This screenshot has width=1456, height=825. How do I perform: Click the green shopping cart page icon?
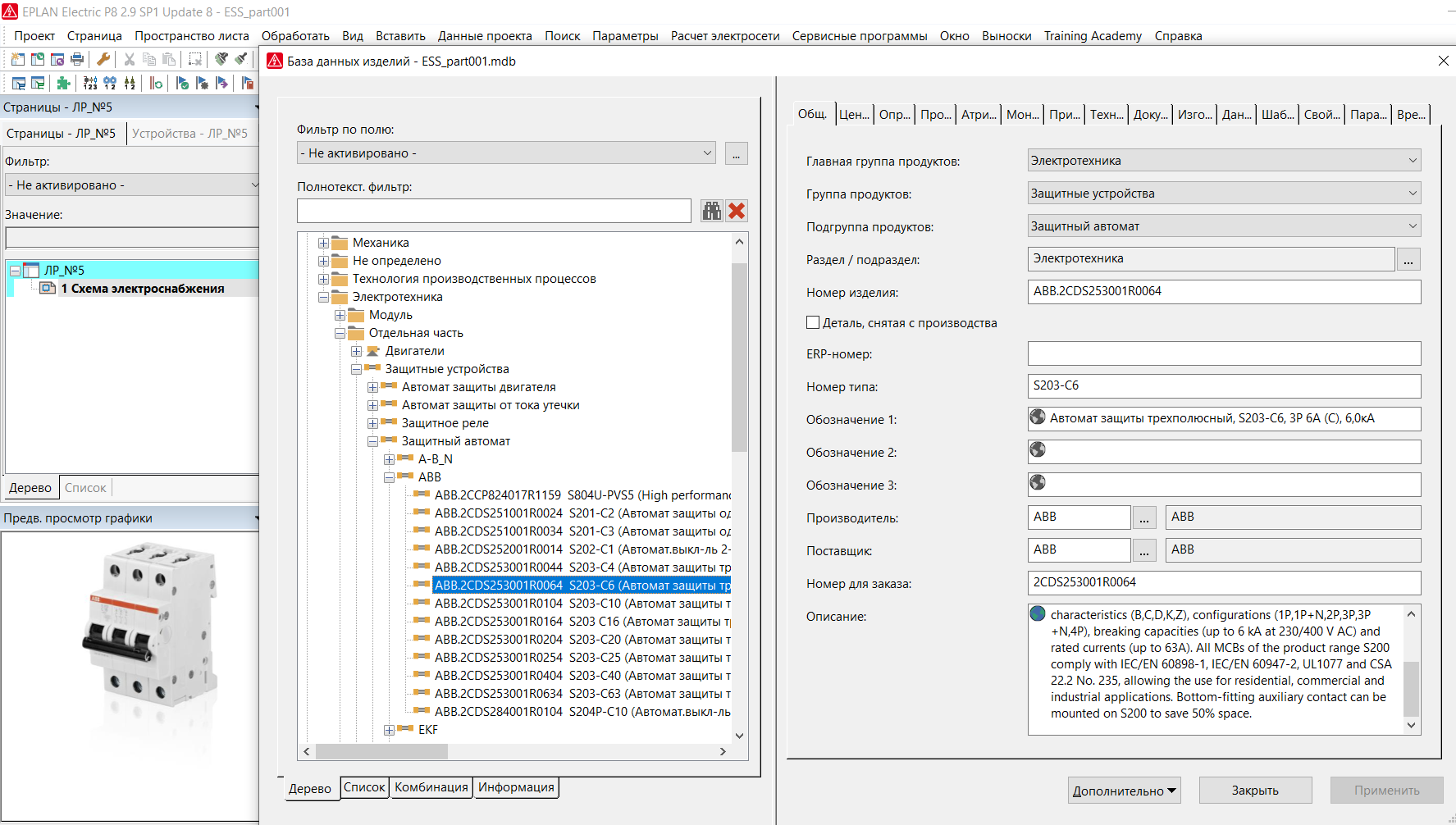[x=38, y=83]
